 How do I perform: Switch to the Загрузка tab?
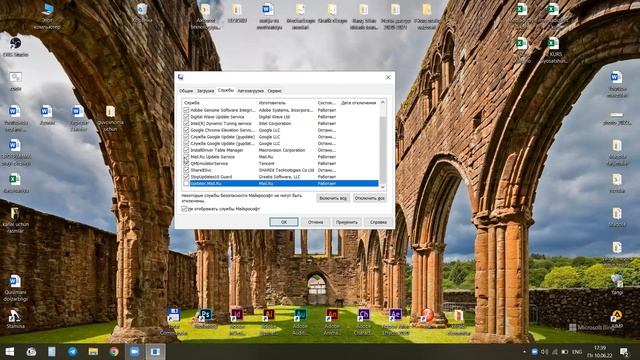pos(205,91)
